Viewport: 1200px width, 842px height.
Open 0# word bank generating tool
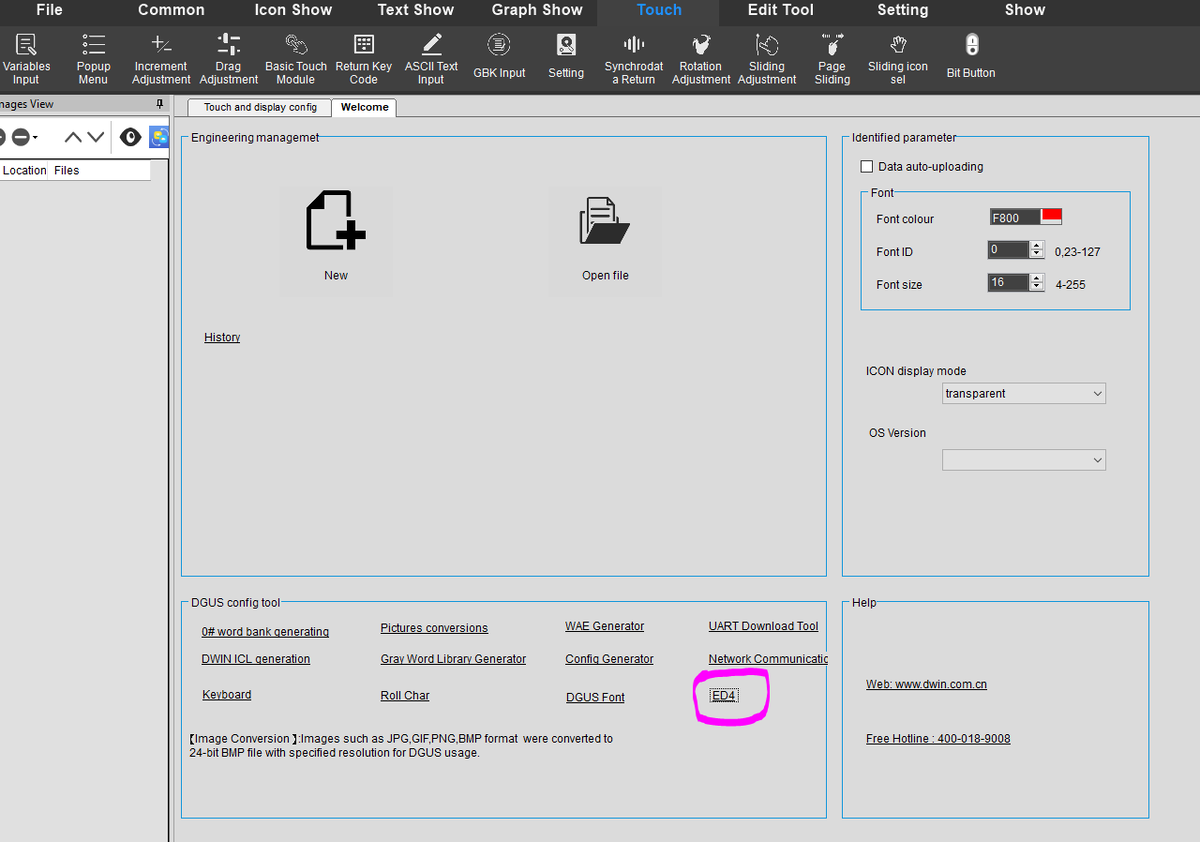click(265, 632)
